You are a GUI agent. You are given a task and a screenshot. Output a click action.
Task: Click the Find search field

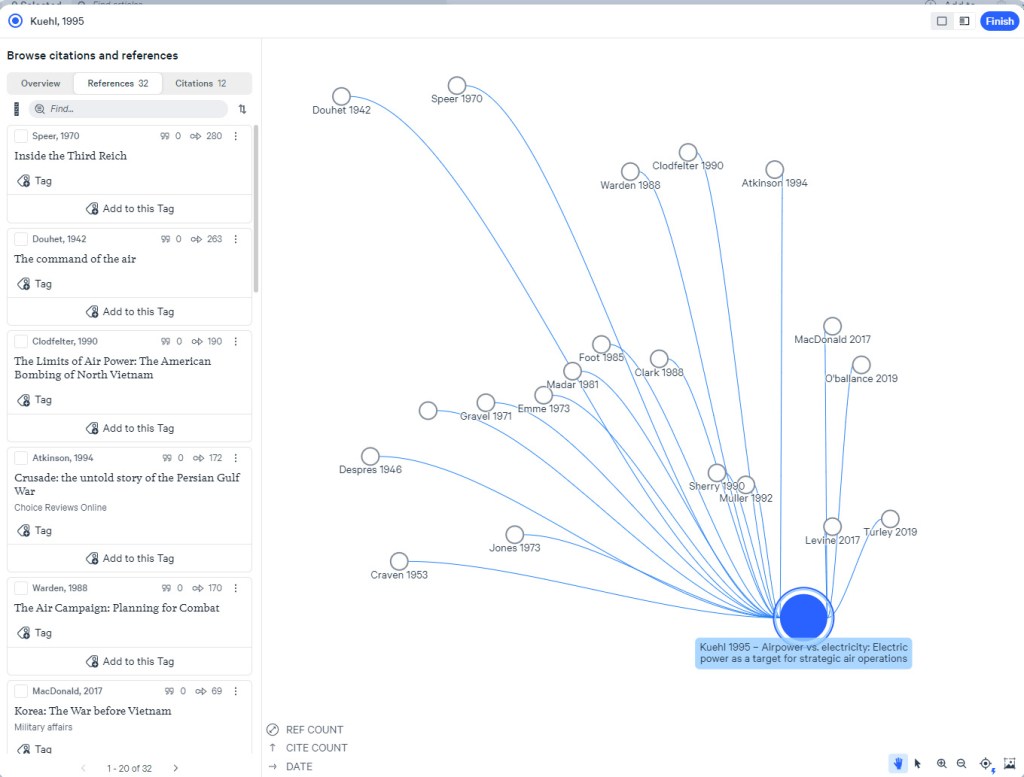(128, 109)
